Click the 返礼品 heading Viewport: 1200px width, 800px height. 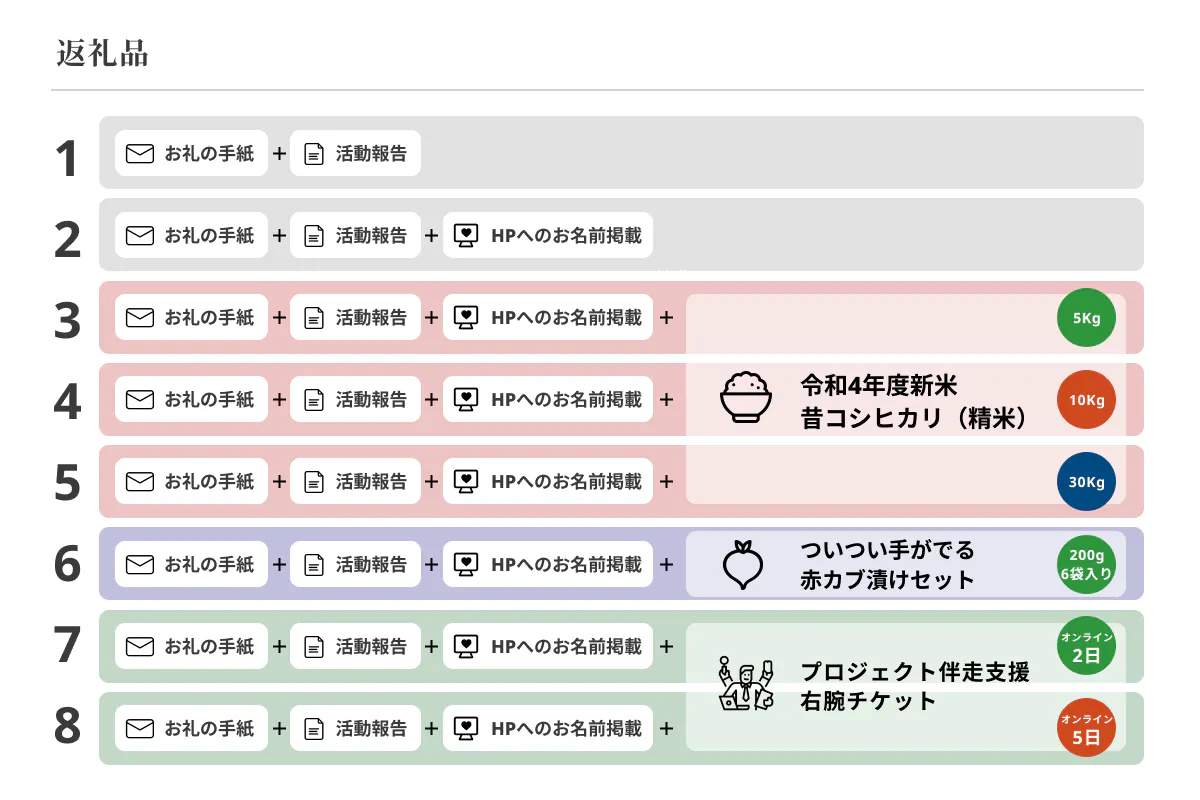103,54
